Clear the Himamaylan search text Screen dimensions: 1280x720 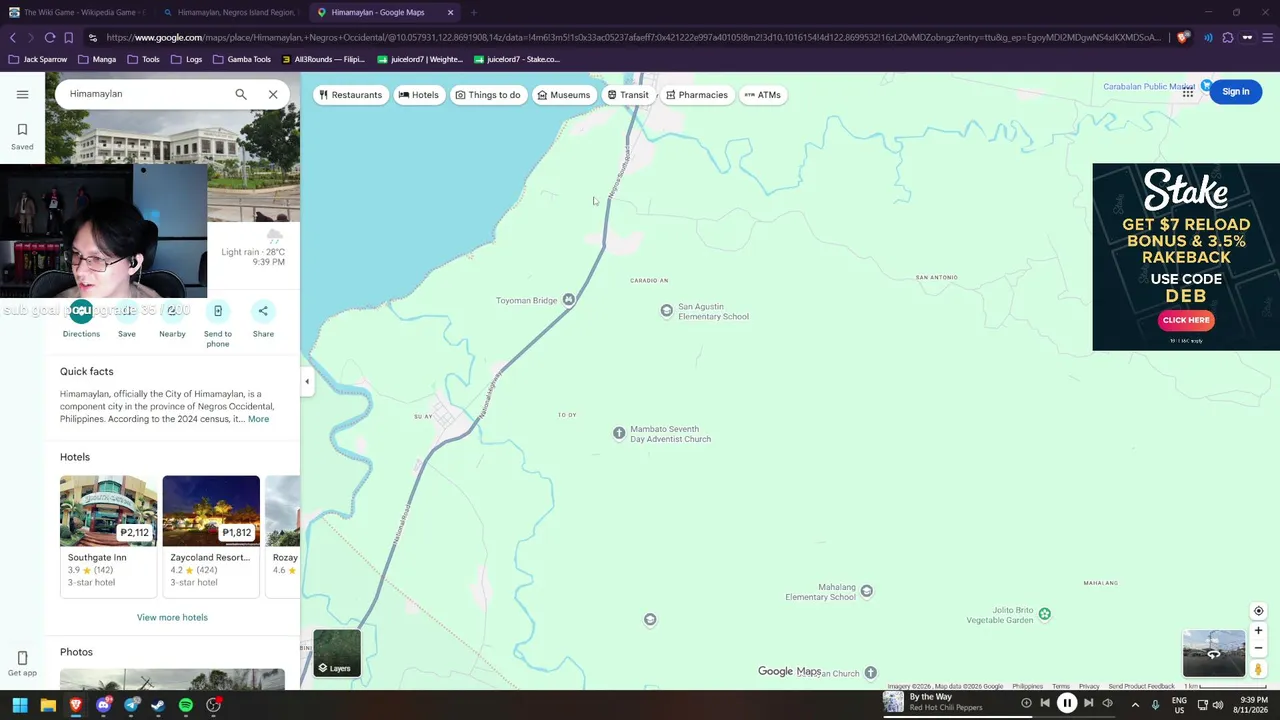(273, 94)
